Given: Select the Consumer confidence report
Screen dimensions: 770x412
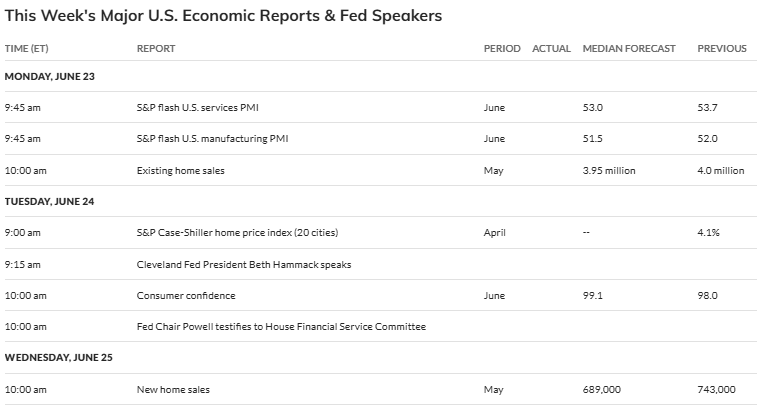Looking at the screenshot, I should point(186,295).
